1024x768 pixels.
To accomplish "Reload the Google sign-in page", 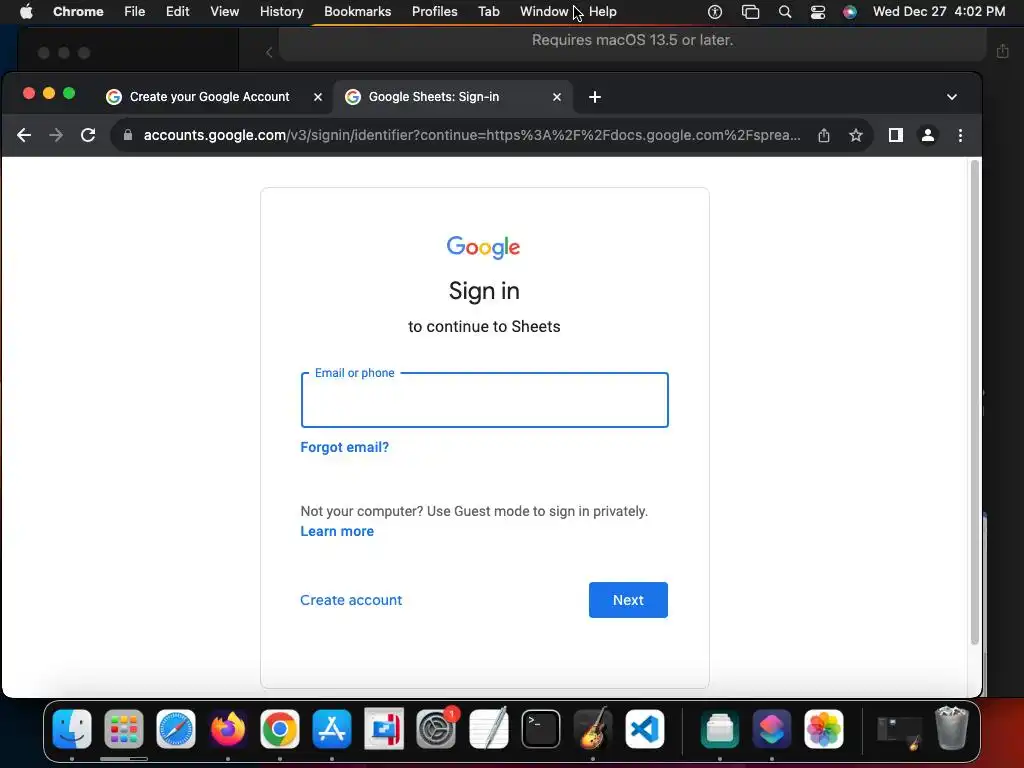I will (88, 135).
